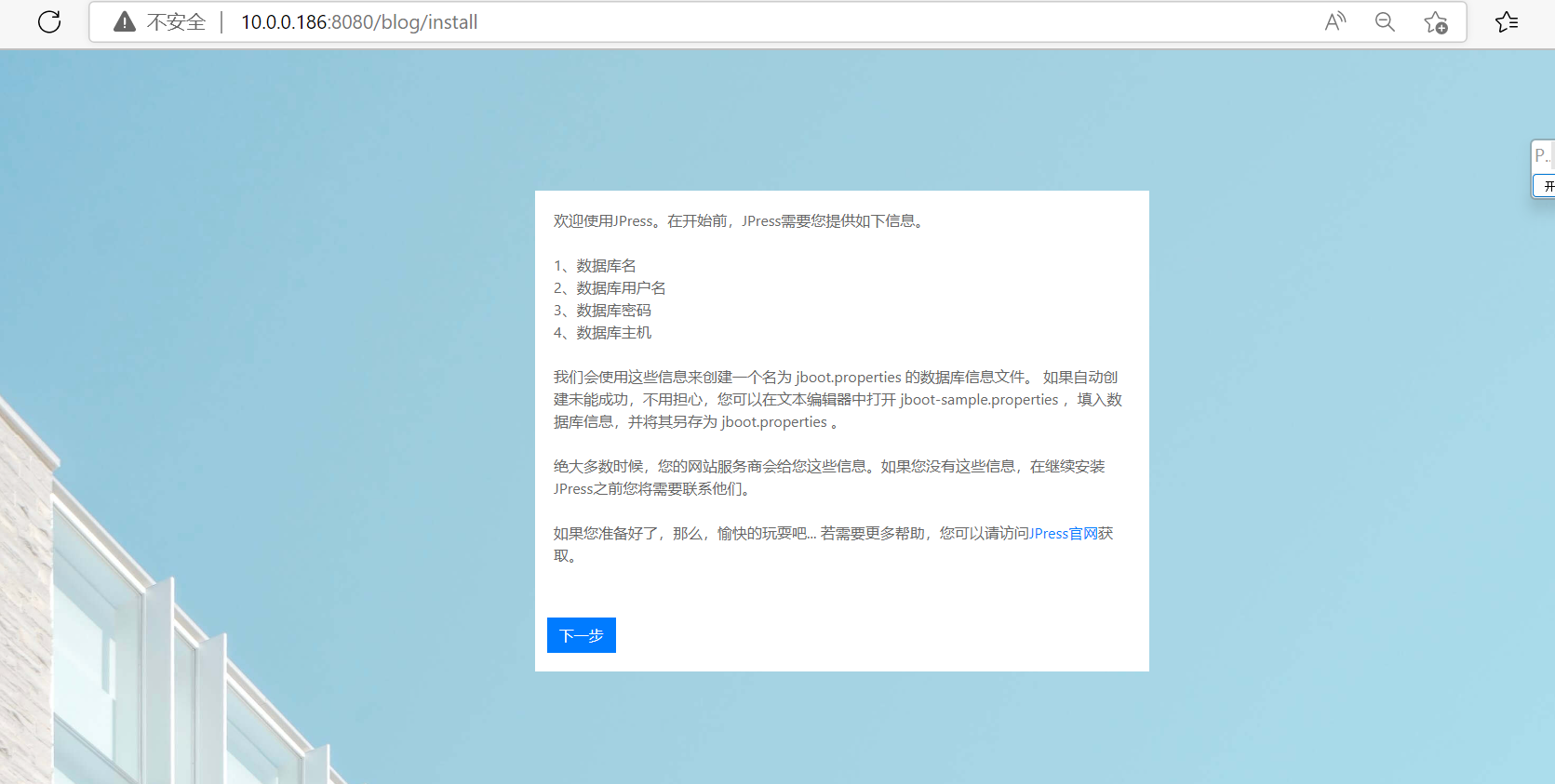Click the text 4、数据库主机
The image size is (1555, 784).
point(602,333)
